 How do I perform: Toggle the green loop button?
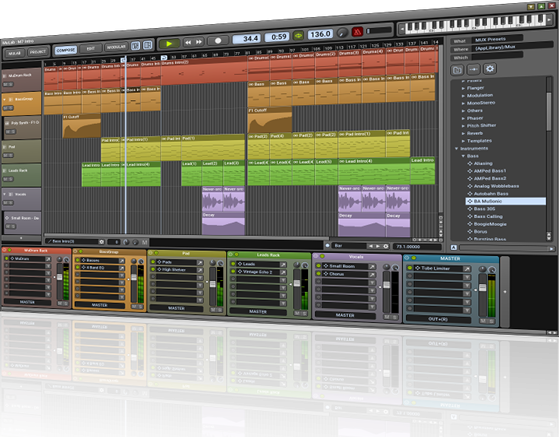point(298,35)
